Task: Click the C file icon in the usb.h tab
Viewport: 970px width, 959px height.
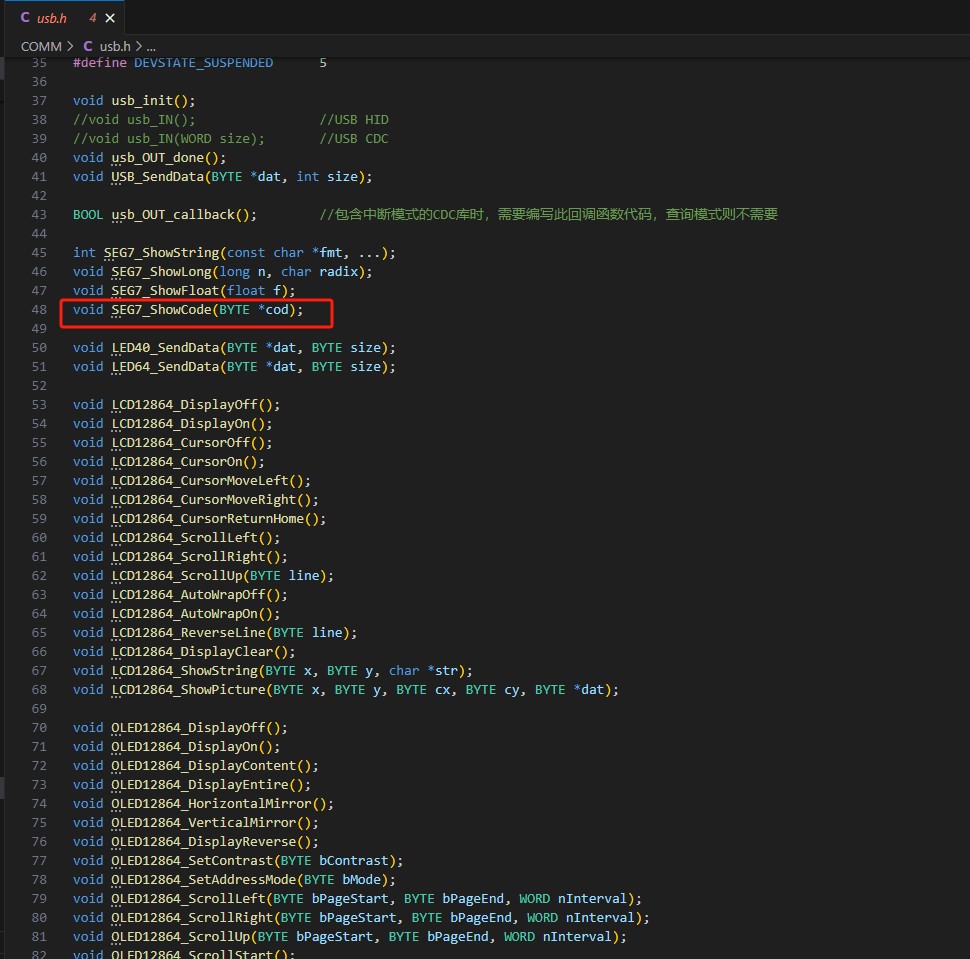Action: click(25, 19)
